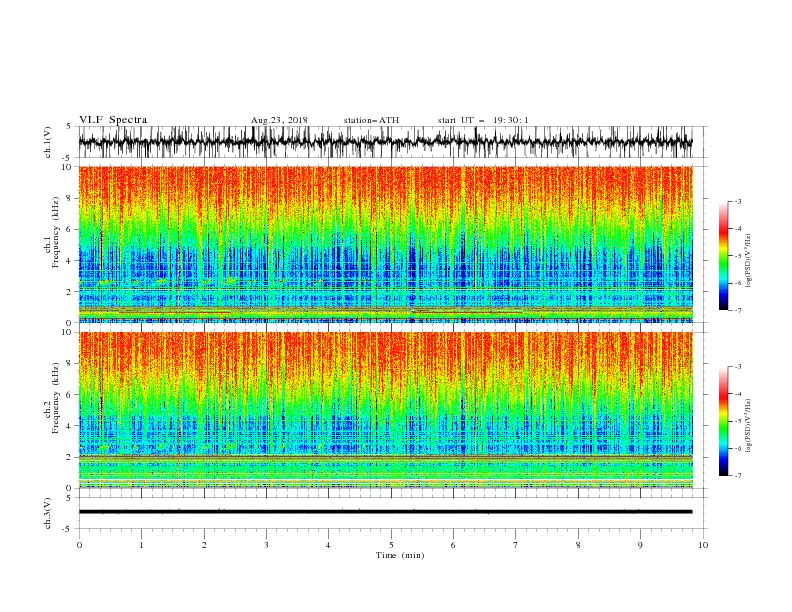This screenshot has width=792, height=612.
Task: Click the "4" kHz tick on ch.2 frequency axis
Action: pos(70,426)
